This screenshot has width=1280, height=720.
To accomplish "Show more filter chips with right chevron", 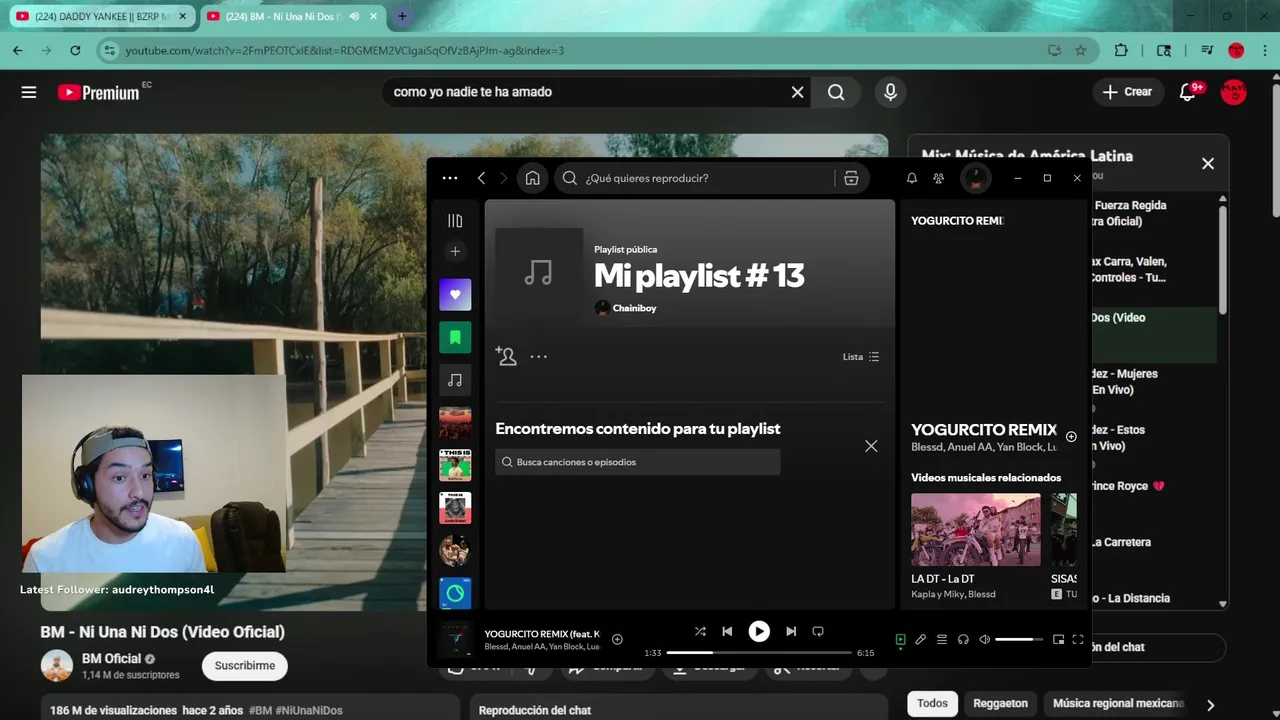I will (x=1210, y=705).
